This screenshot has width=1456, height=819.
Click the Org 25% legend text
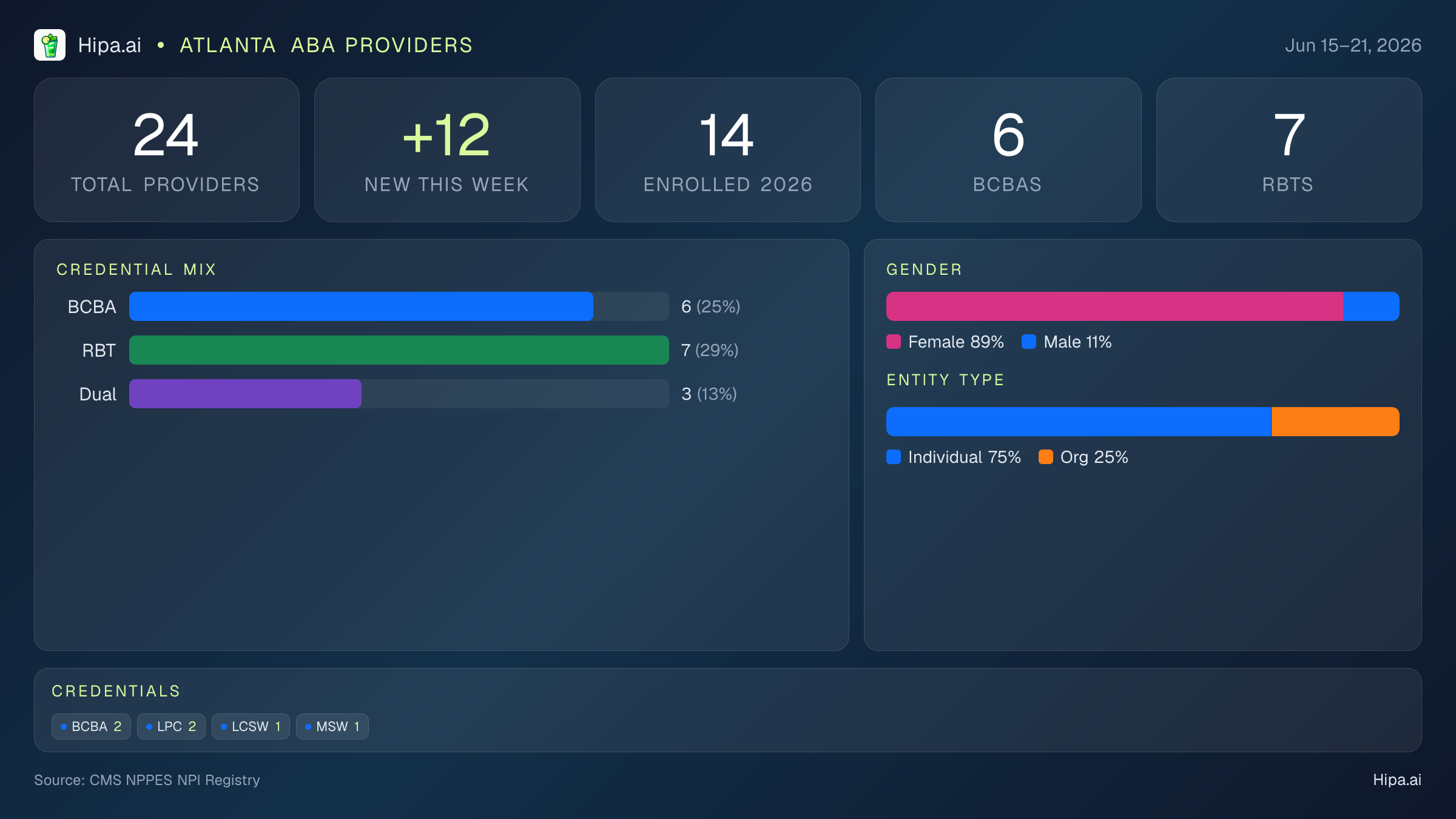[x=1094, y=457]
